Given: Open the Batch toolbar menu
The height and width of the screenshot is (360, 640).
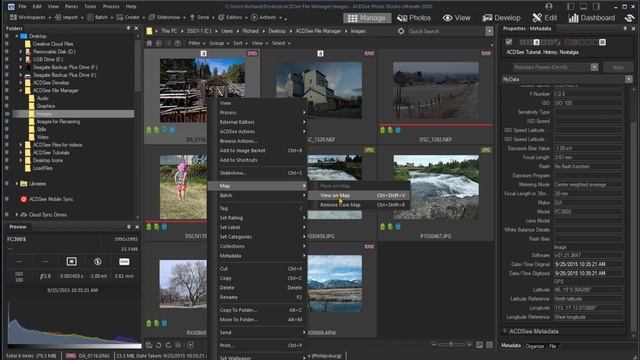Looking at the screenshot, I should click(99, 18).
